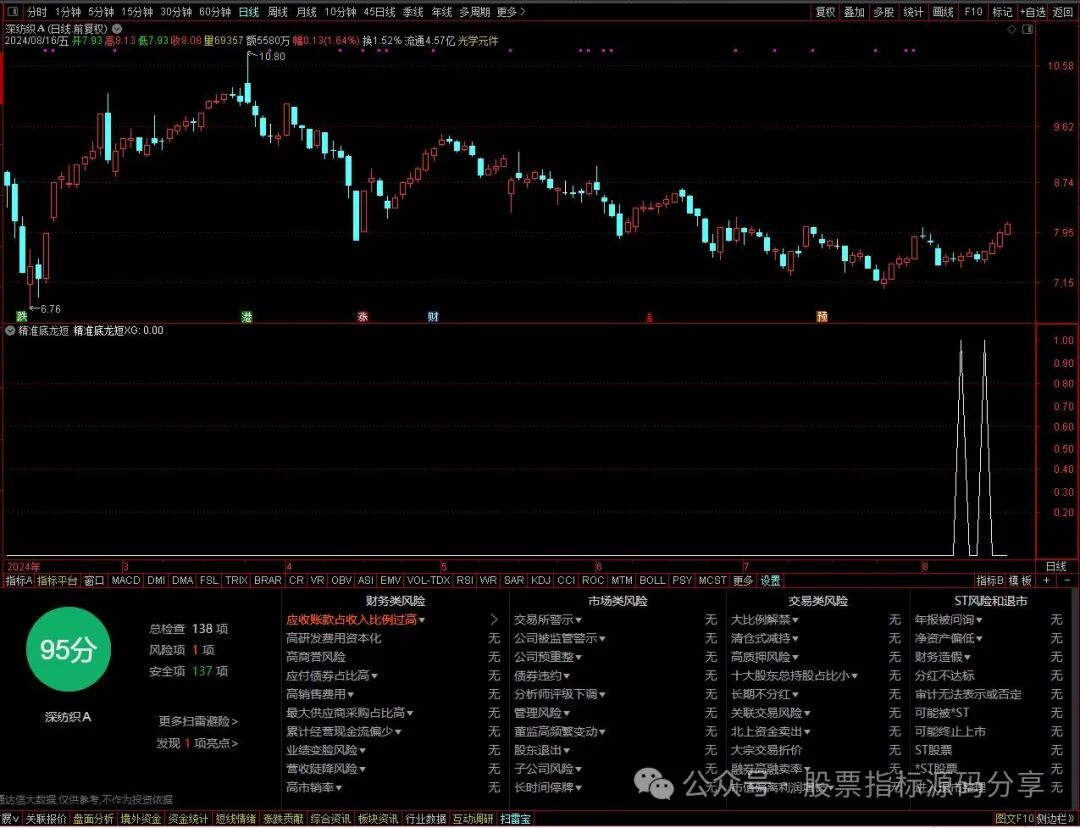Click the 模板 template button
This screenshot has height=828, width=1080.
(1021, 581)
